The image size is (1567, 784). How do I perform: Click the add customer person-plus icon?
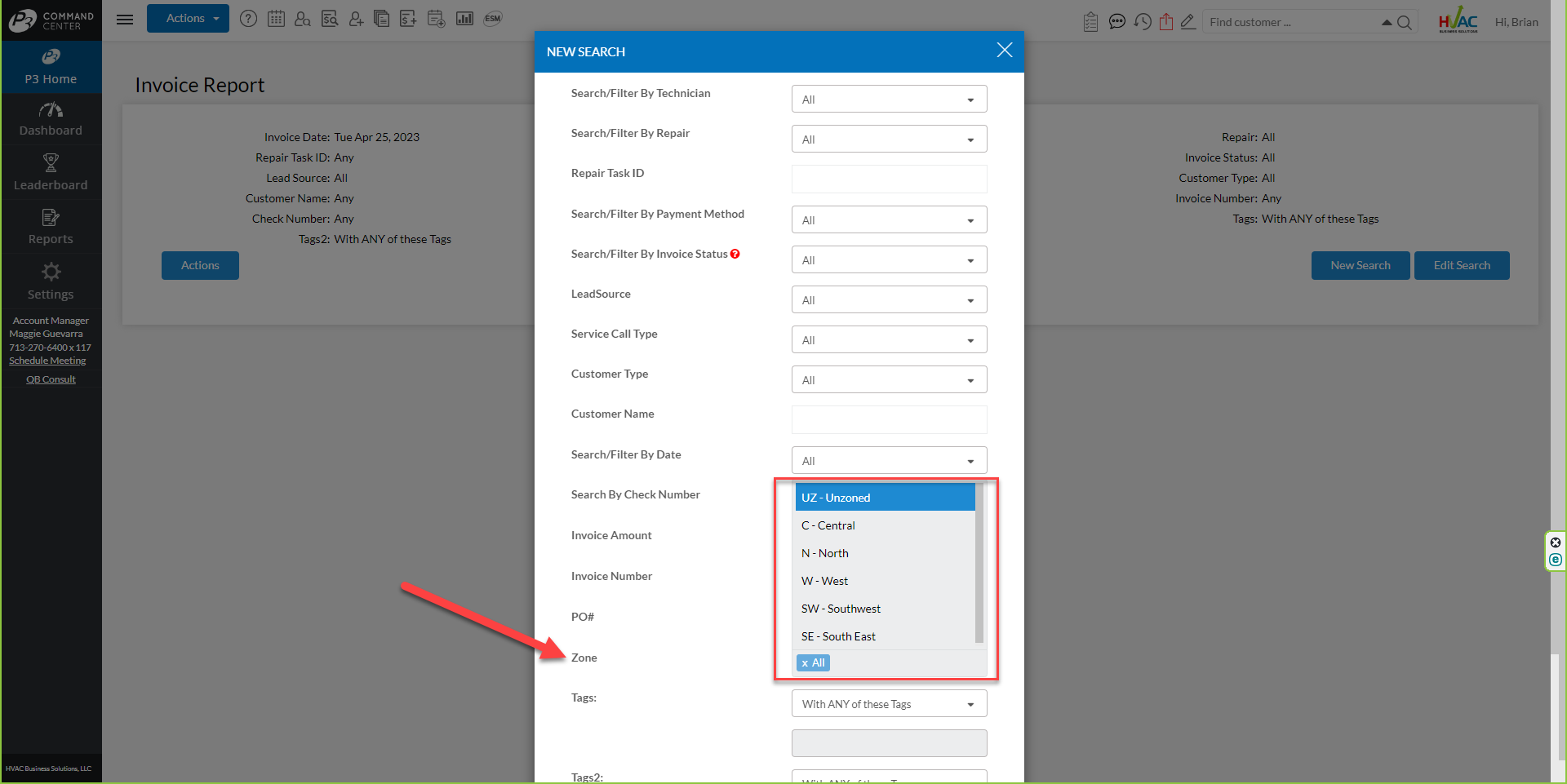point(356,19)
